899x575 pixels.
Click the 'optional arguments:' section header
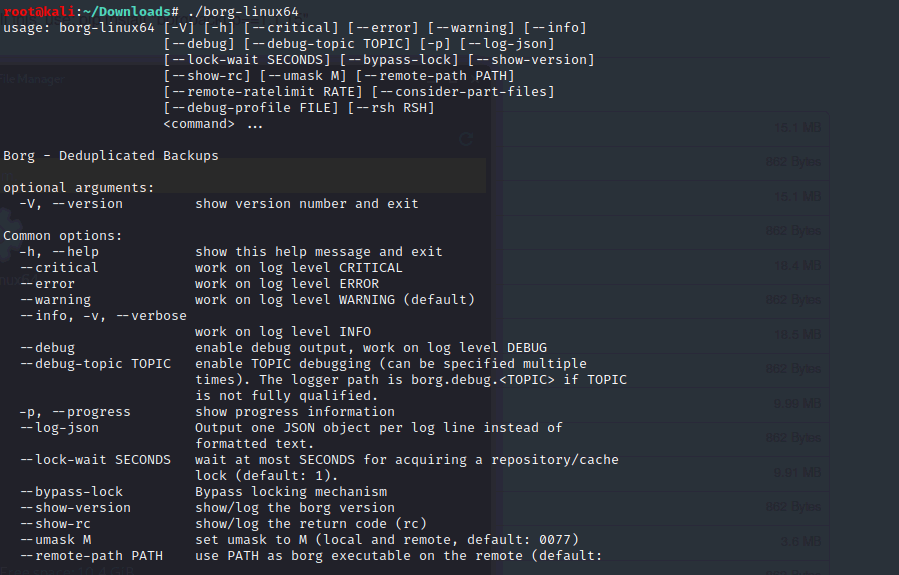click(79, 187)
